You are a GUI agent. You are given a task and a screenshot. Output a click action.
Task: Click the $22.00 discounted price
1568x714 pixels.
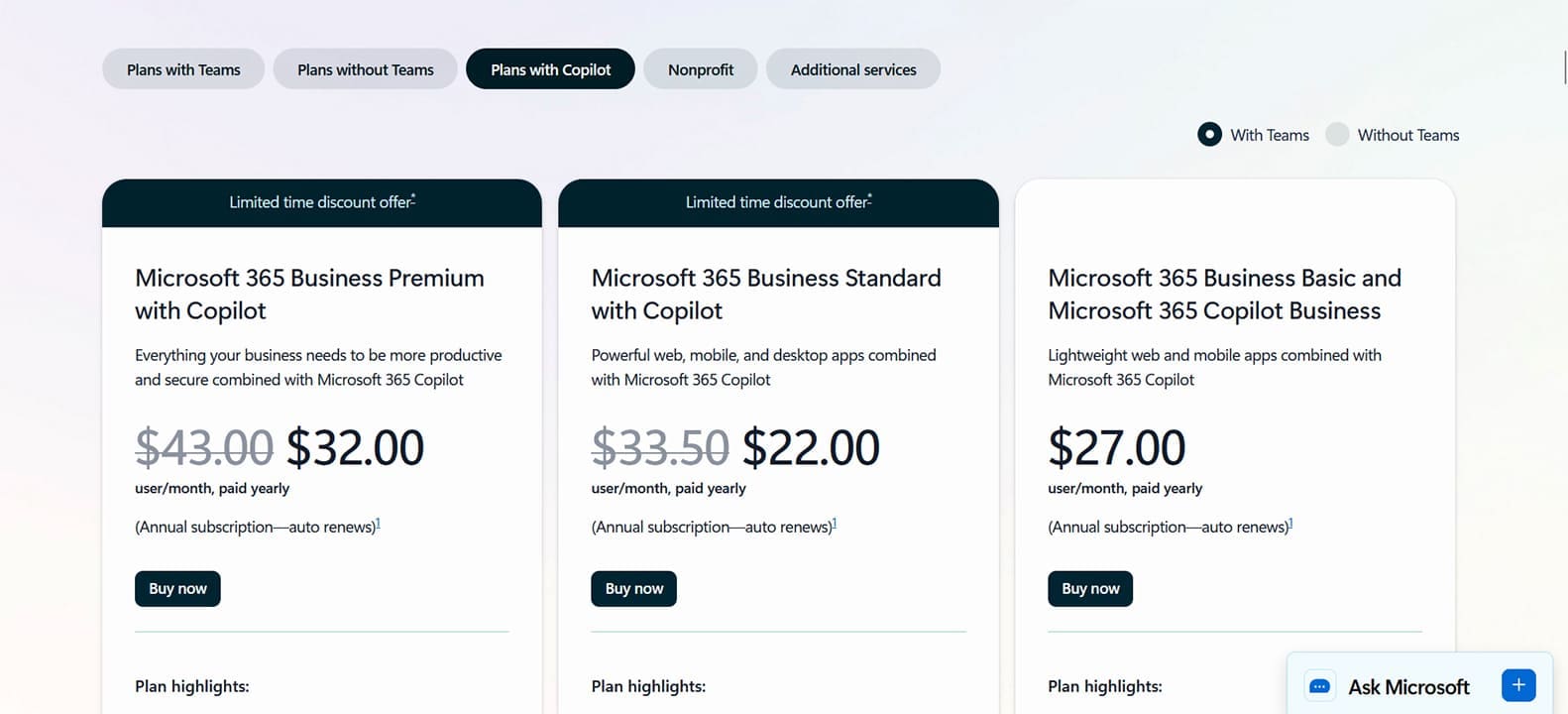[811, 447]
